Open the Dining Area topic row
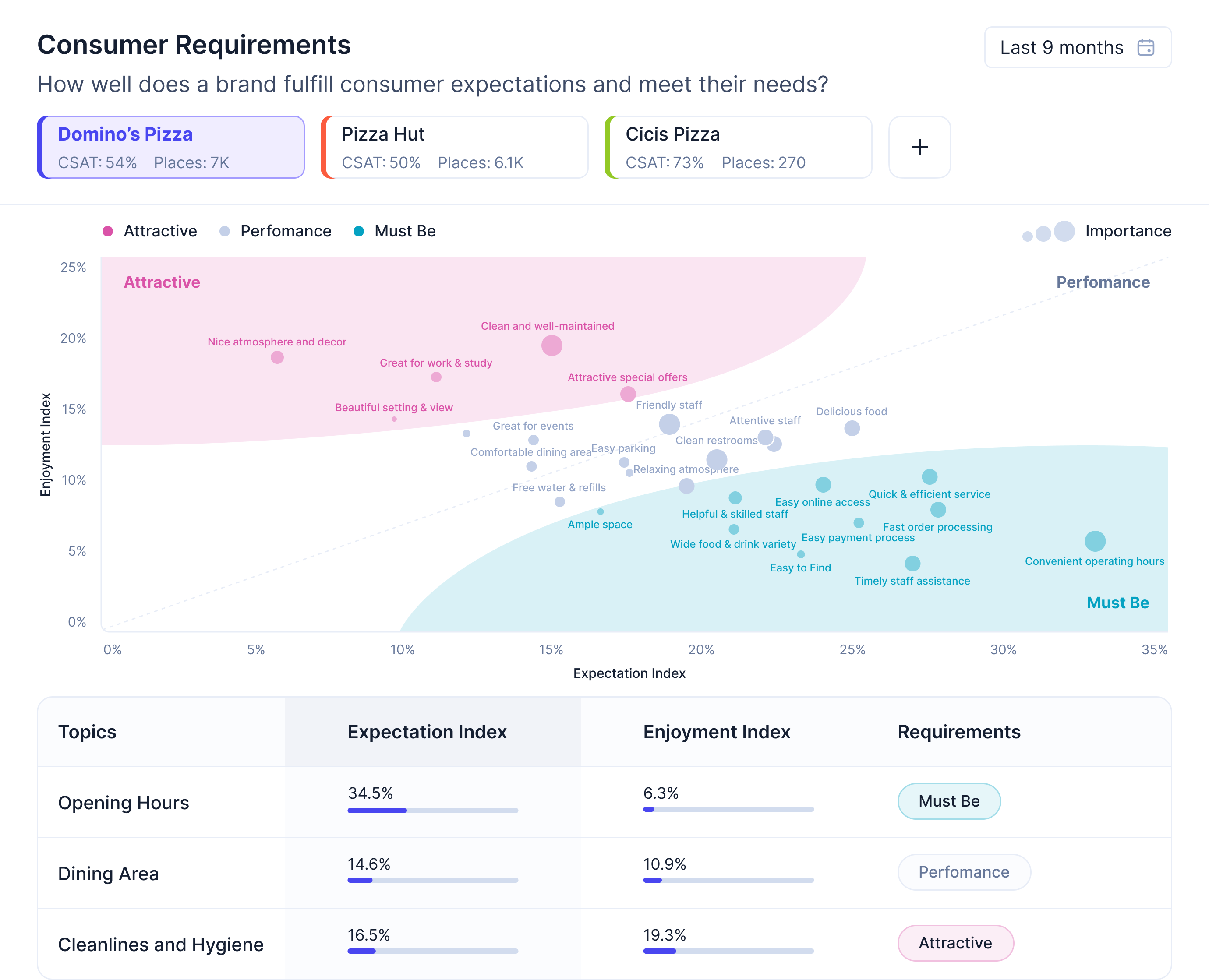 tap(604, 873)
